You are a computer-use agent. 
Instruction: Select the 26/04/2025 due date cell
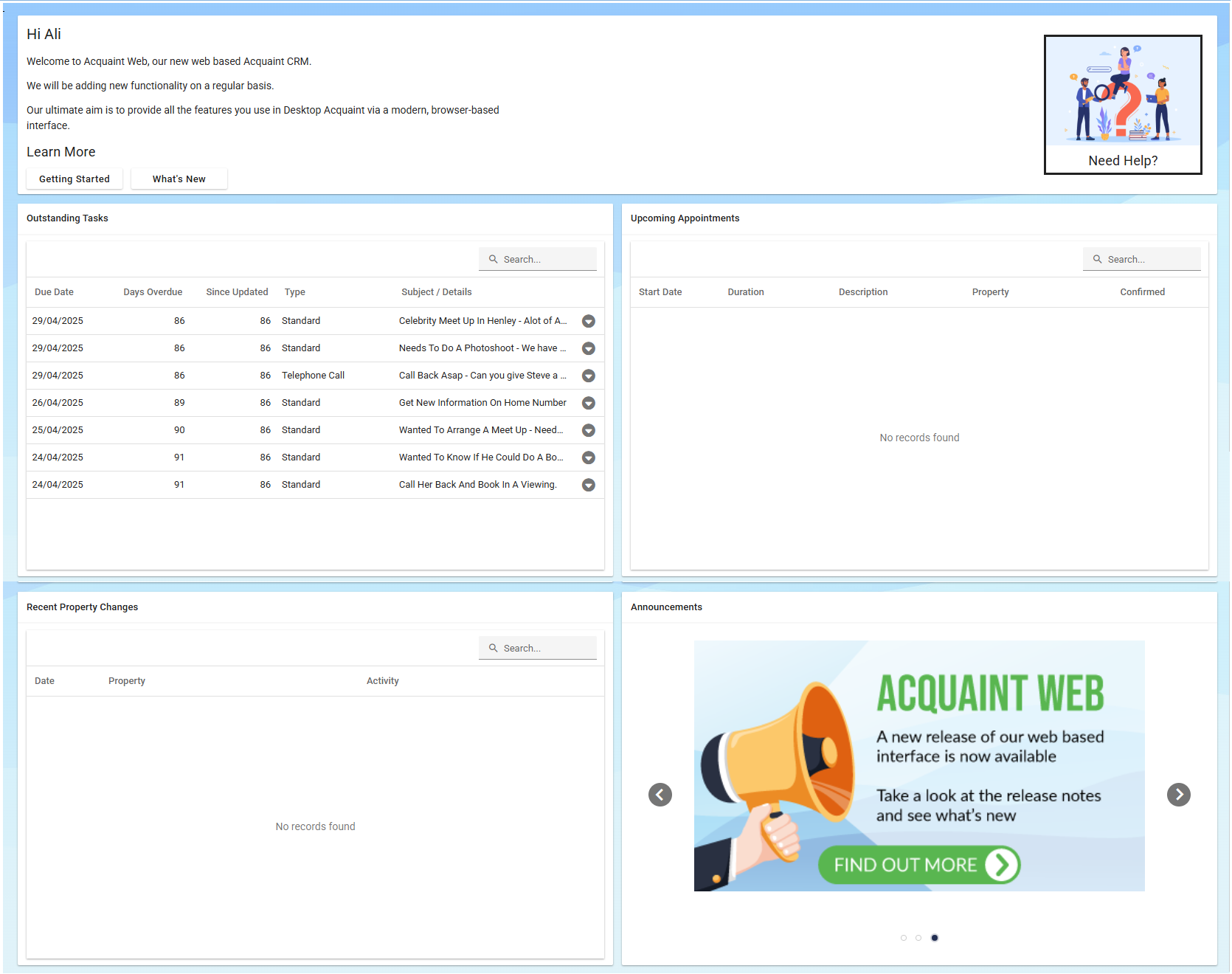[x=58, y=403]
